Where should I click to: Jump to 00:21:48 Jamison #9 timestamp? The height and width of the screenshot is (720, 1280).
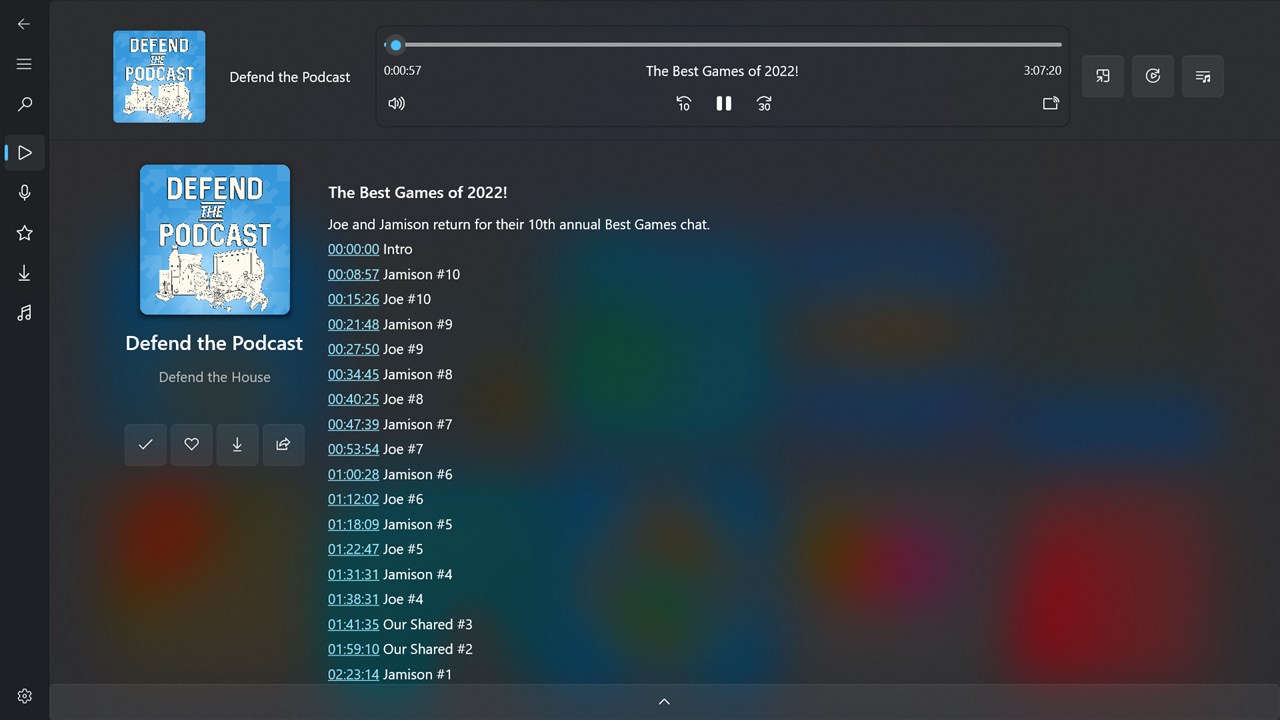(x=353, y=324)
